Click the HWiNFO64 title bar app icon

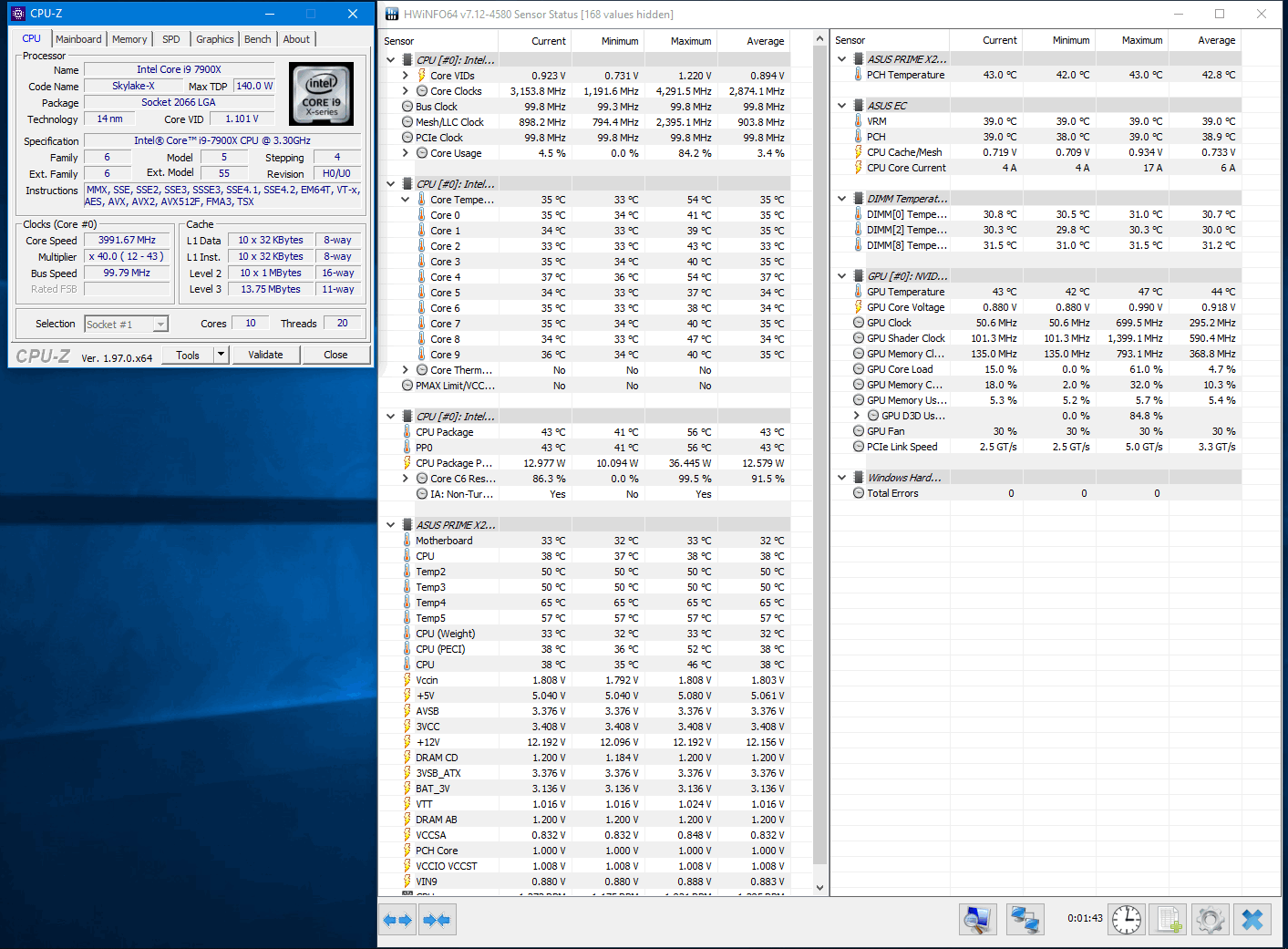coord(392,14)
